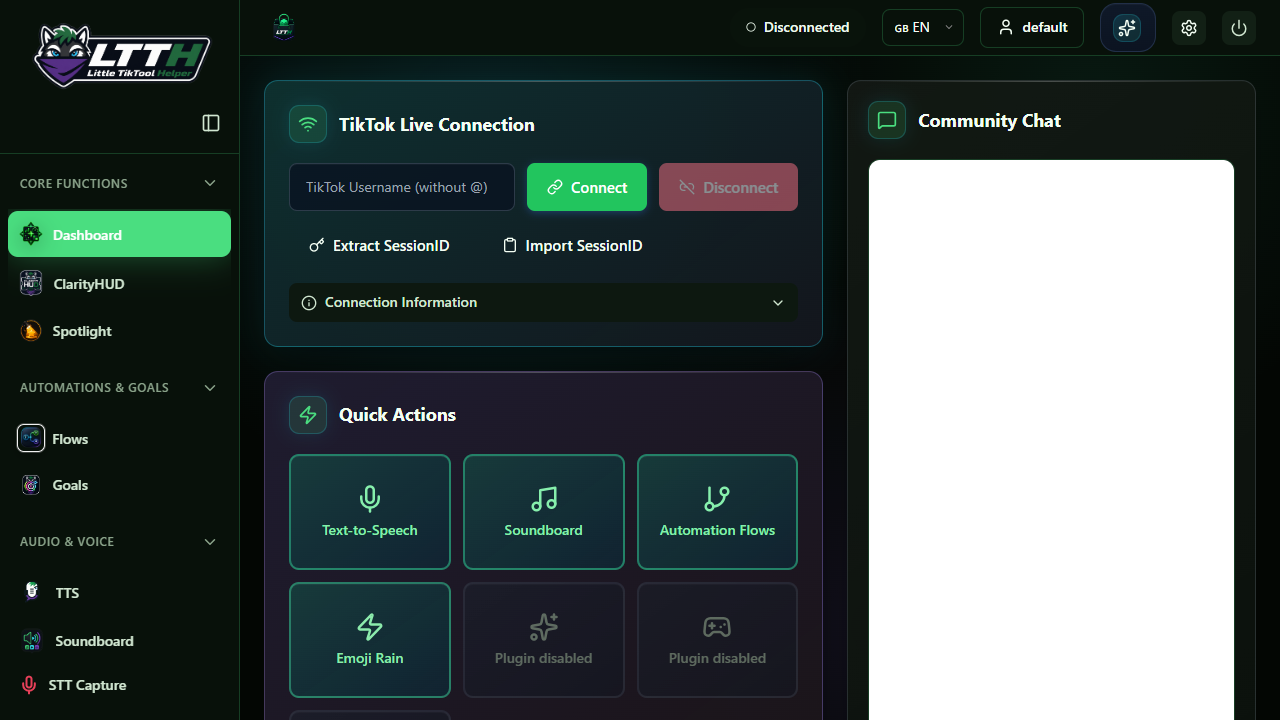Click Import SessionID
1280x720 pixels.
572,245
